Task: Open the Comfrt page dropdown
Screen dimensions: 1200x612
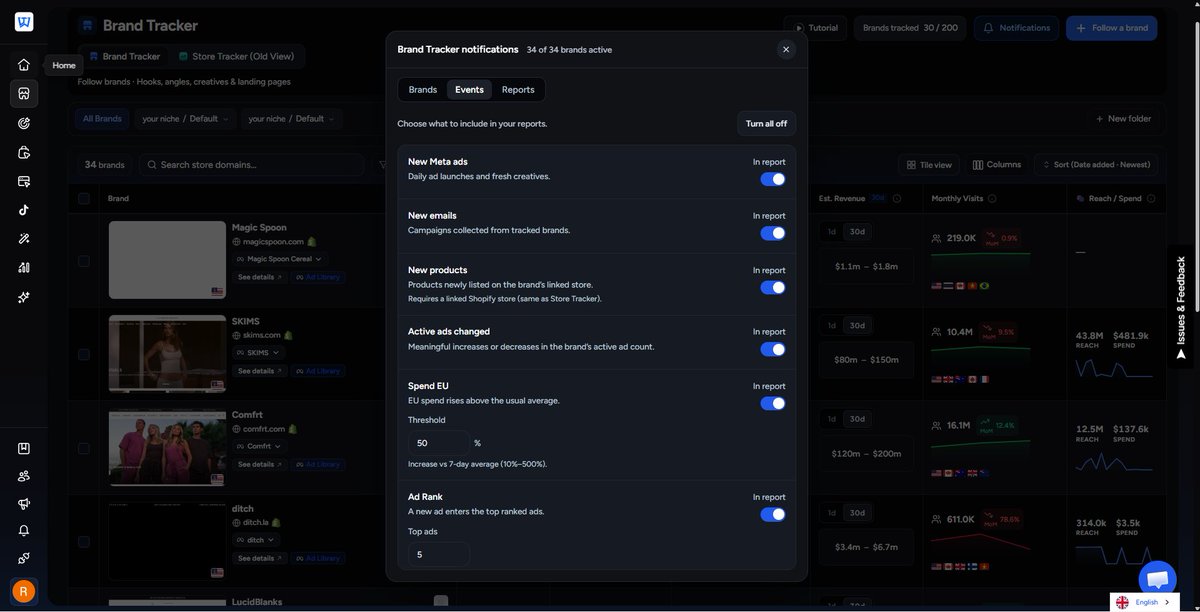Action: pyautogui.click(x=259, y=446)
